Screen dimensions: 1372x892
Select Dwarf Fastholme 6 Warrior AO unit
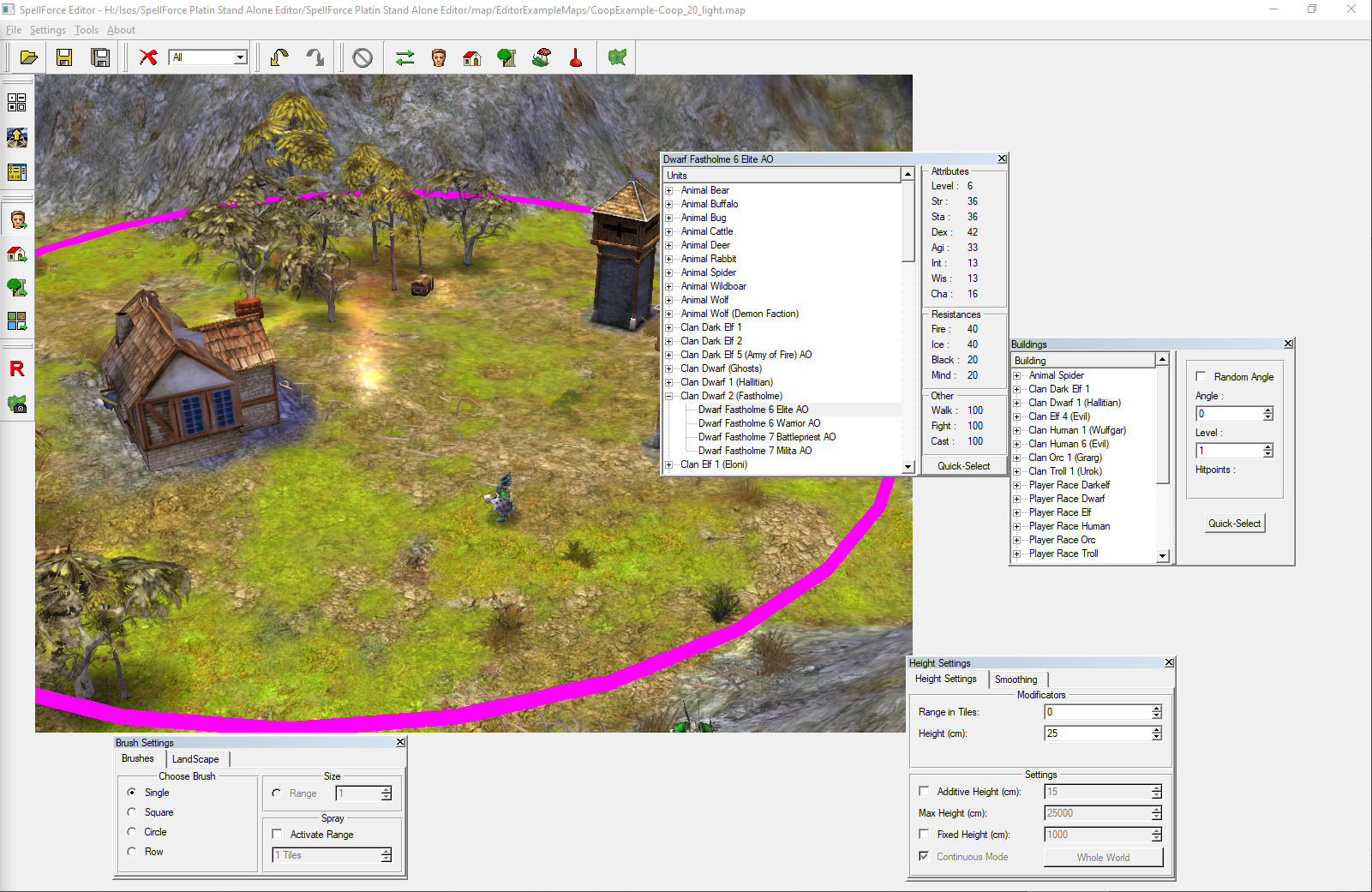click(759, 423)
